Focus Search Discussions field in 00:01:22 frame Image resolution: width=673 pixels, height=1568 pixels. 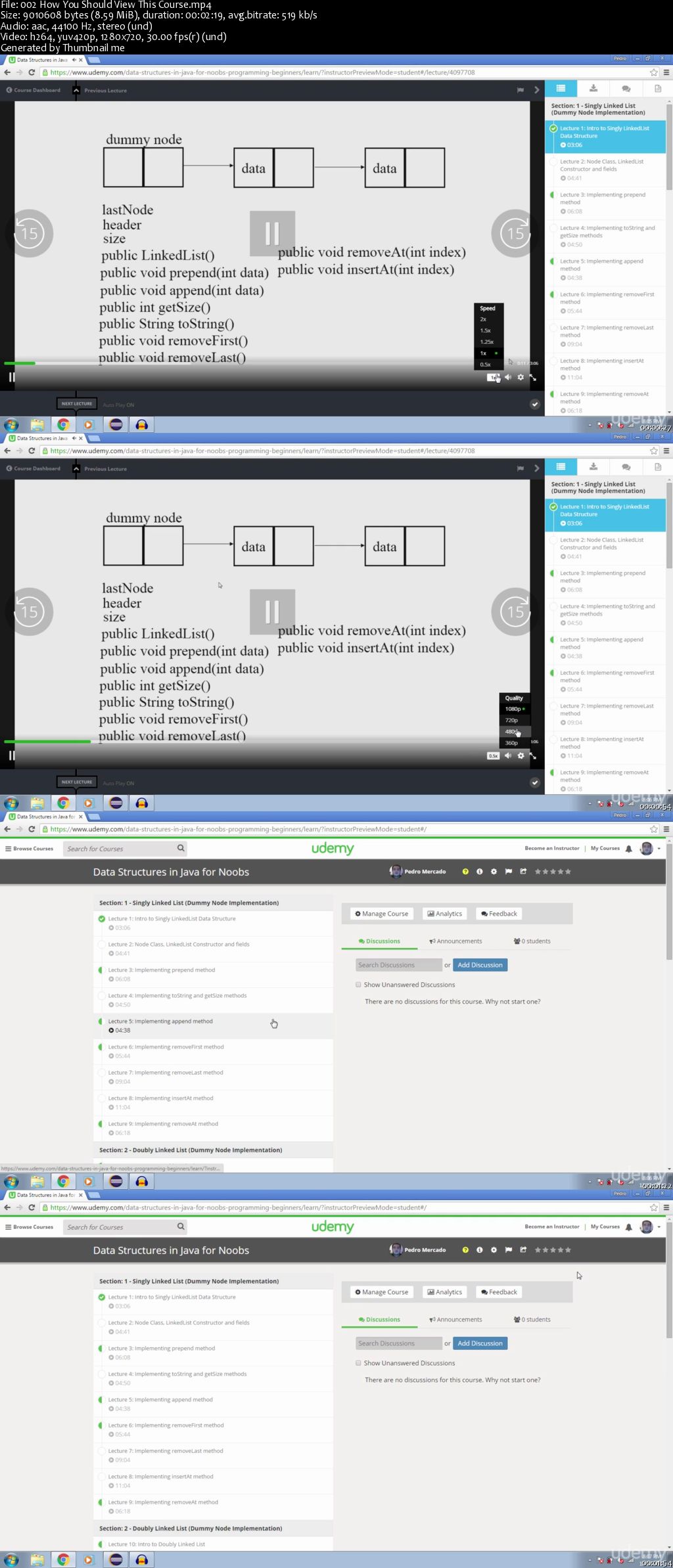coord(399,965)
